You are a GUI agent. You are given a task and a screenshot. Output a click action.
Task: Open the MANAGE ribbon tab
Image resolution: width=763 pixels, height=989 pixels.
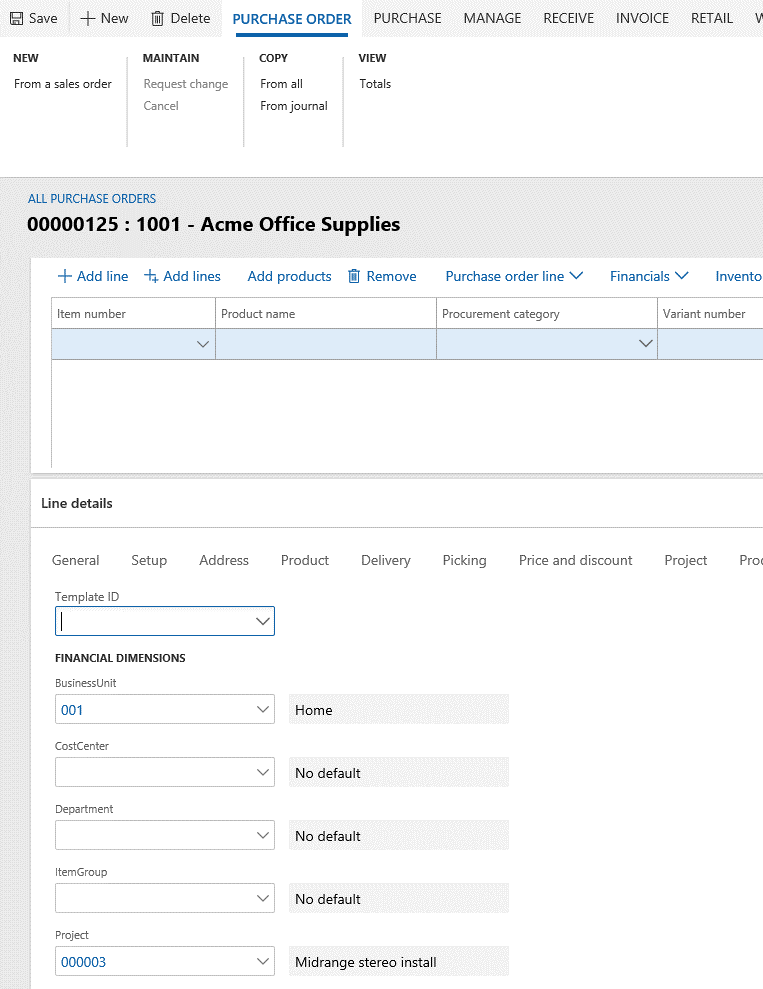[492, 18]
